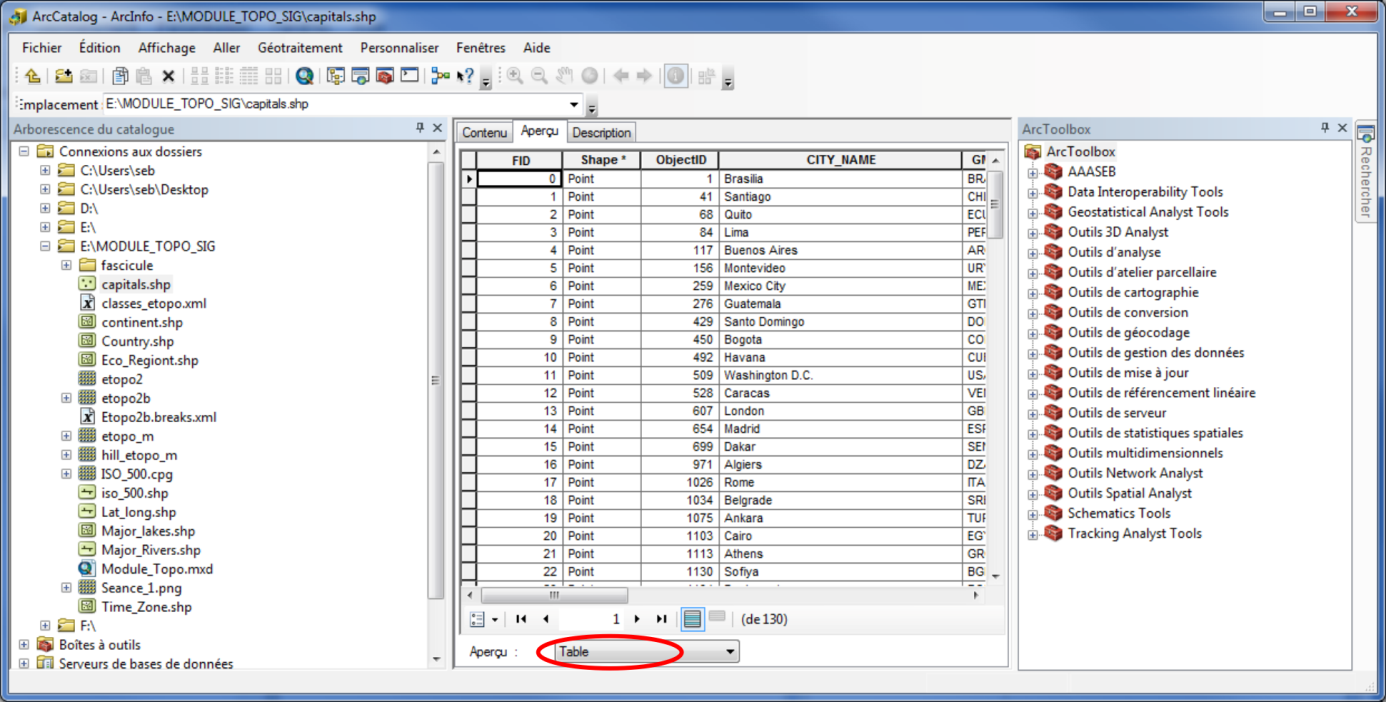This screenshot has width=1386, height=702.
Task: Open the ModelBuilder window icon
Action: (x=440, y=76)
